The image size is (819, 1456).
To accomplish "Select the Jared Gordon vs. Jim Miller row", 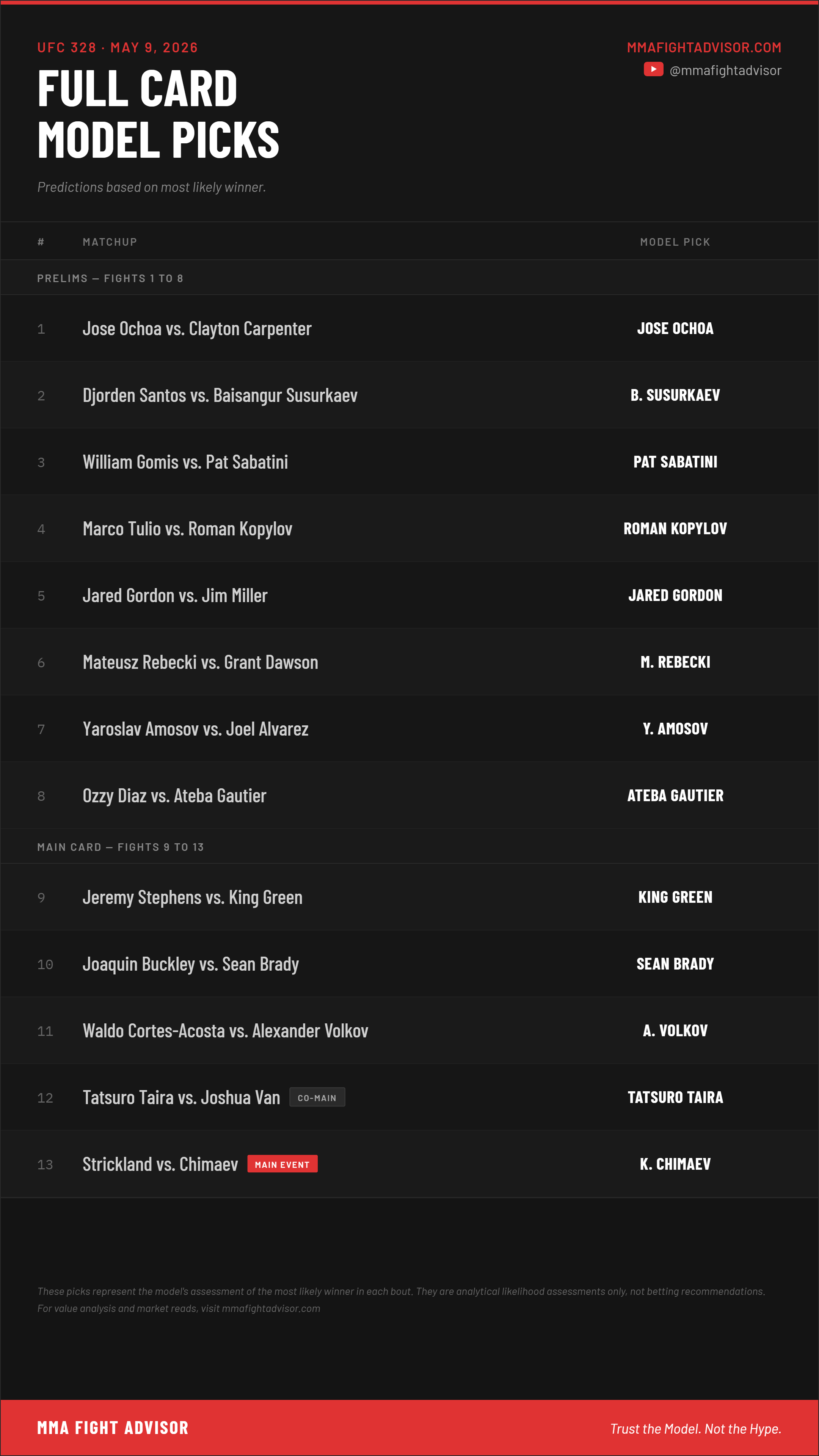I will tap(409, 595).
